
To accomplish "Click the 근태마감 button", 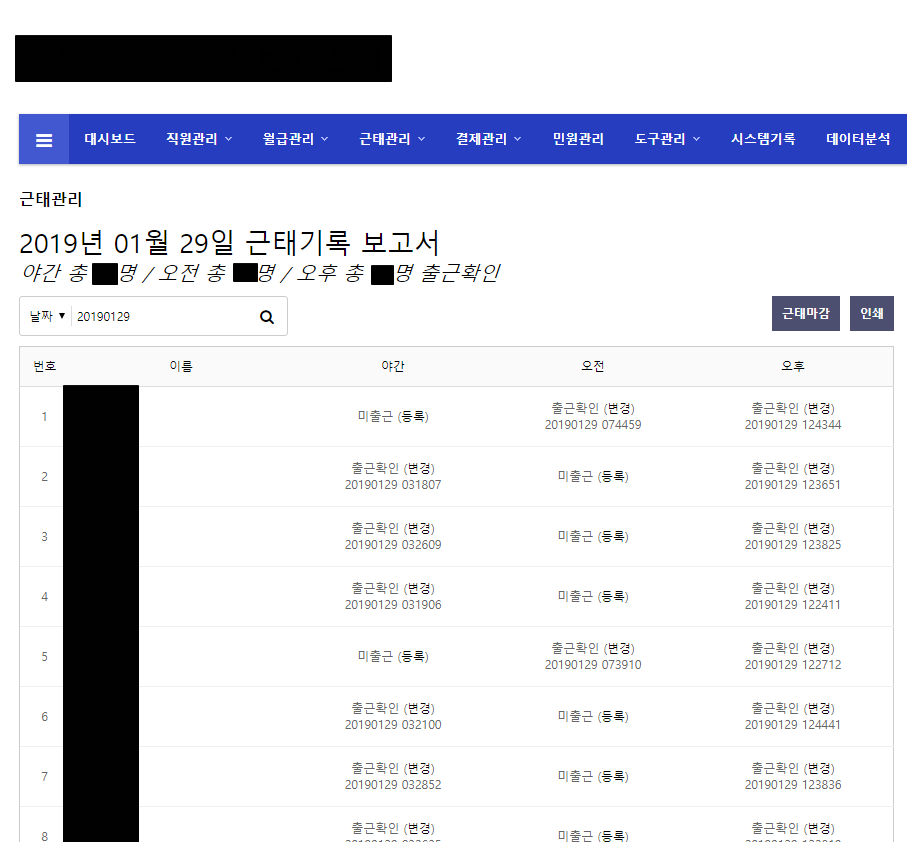I will coord(805,313).
